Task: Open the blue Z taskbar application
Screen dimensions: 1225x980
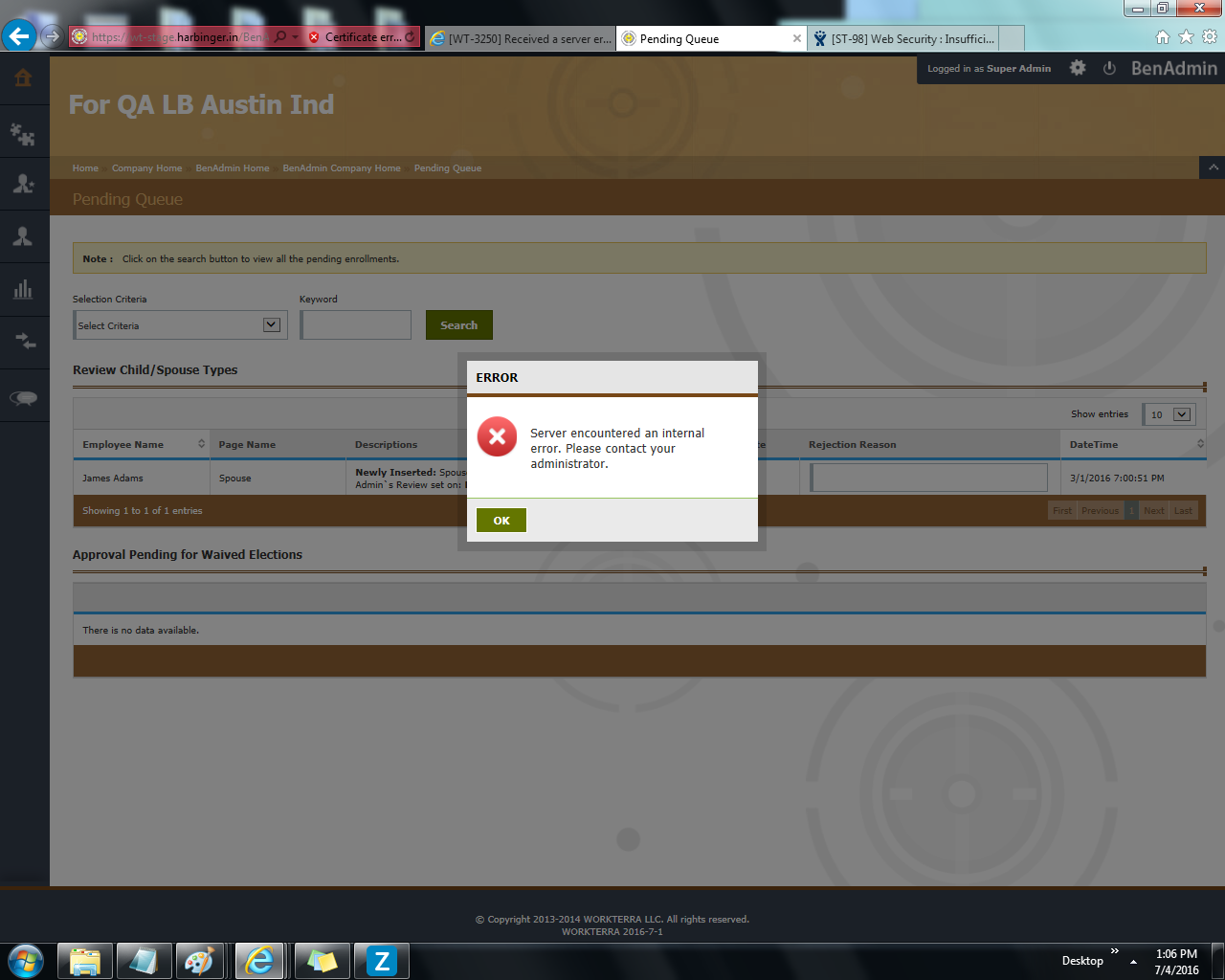Action: click(382, 961)
